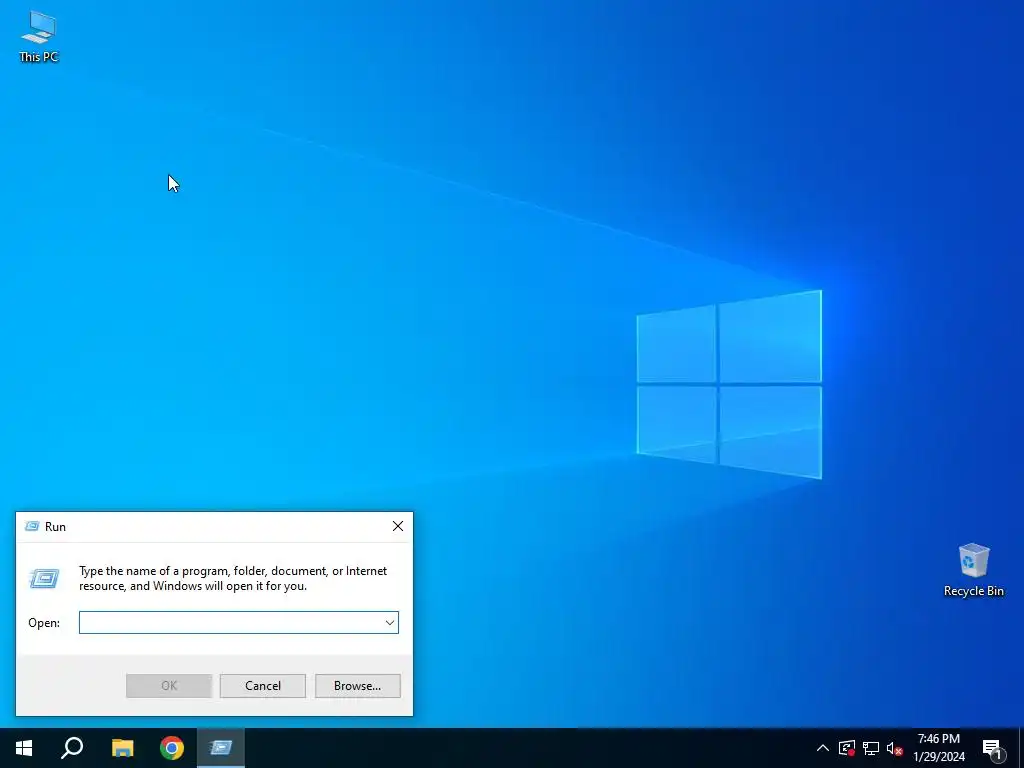This screenshot has width=1024, height=768.
Task: Open the network status tray icon
Action: 871,748
